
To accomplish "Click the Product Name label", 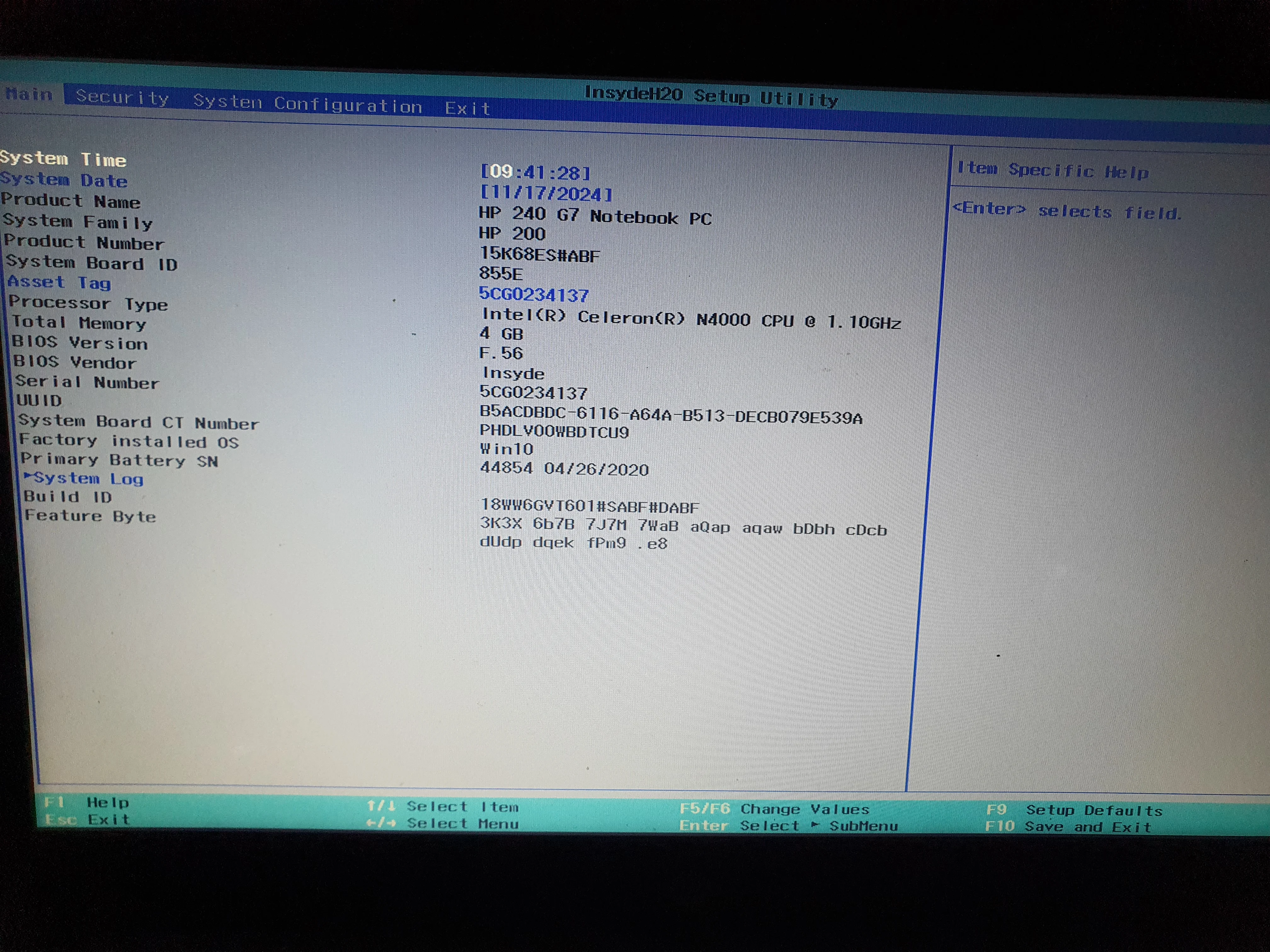I will point(71,201).
